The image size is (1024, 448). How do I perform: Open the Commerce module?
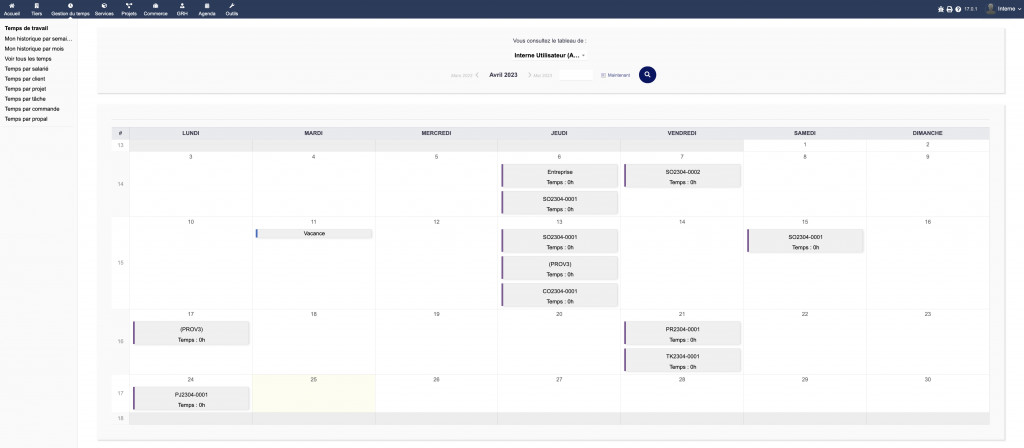155,9
